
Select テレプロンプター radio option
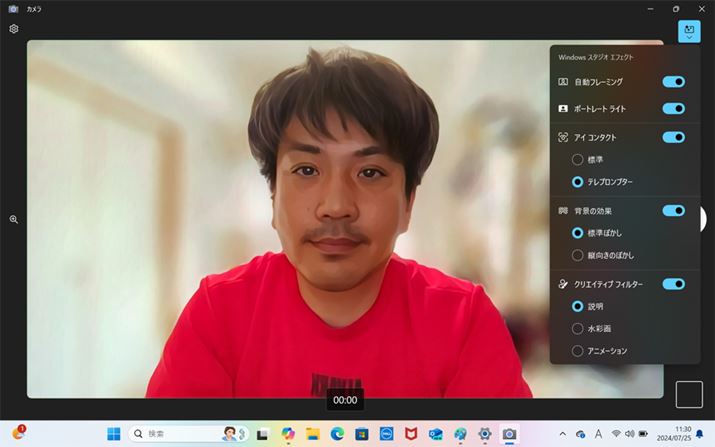[578, 182]
